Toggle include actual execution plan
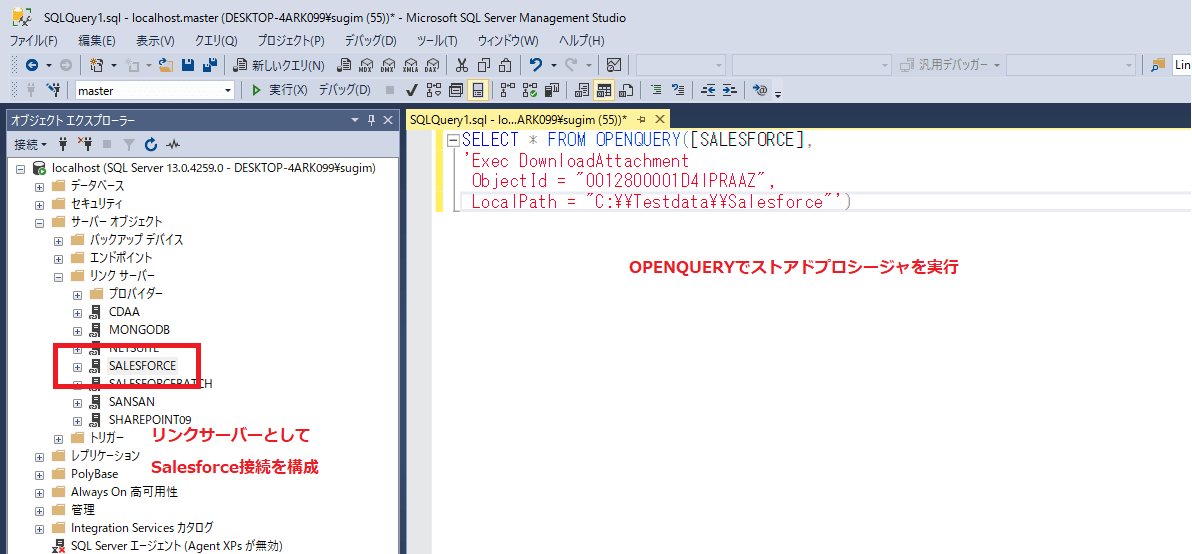The width and height of the screenshot is (1192, 554). point(507,90)
